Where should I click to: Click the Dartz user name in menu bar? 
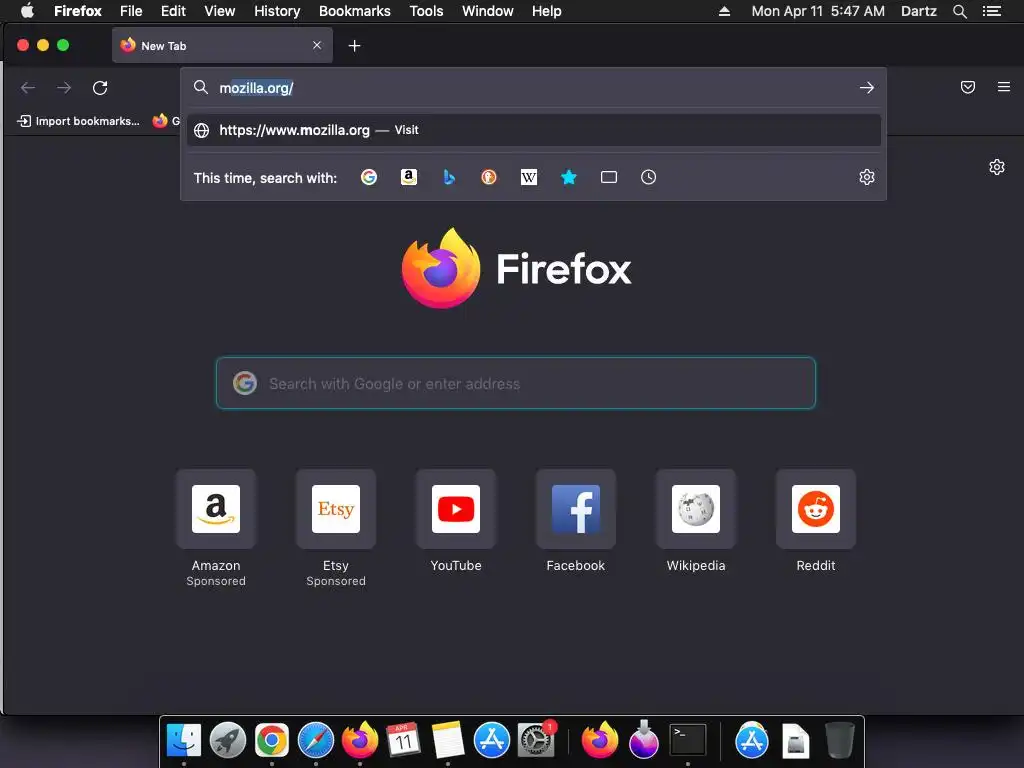click(x=918, y=11)
